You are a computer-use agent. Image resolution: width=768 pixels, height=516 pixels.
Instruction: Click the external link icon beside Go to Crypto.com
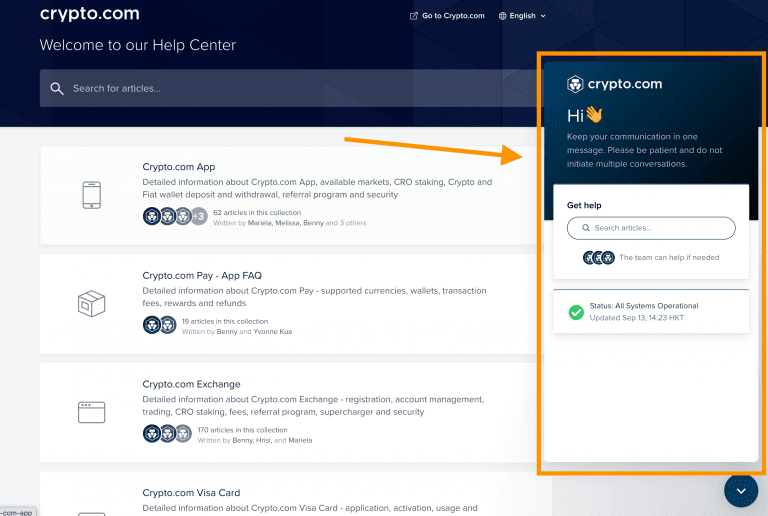click(414, 16)
